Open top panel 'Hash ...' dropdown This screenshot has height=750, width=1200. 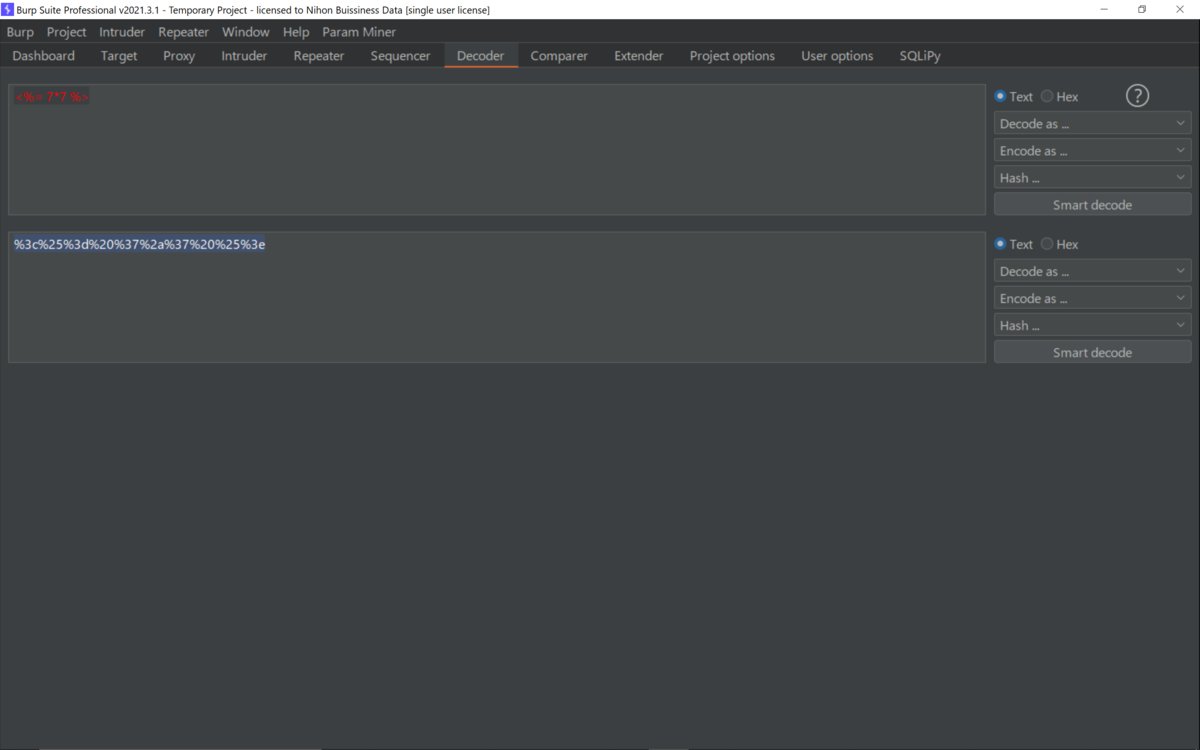[1092, 178]
